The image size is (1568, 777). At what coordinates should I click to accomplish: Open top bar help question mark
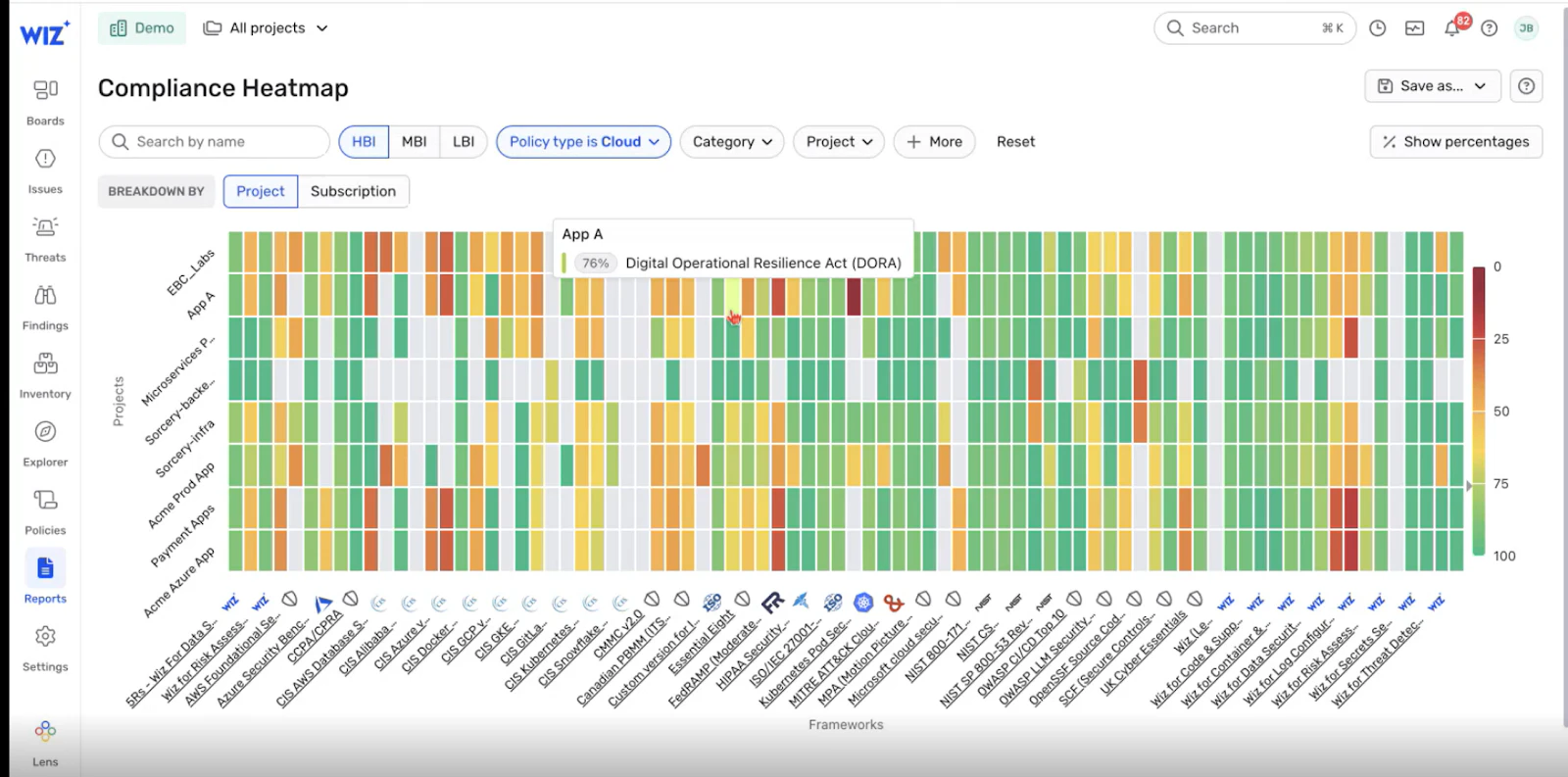pyautogui.click(x=1490, y=28)
